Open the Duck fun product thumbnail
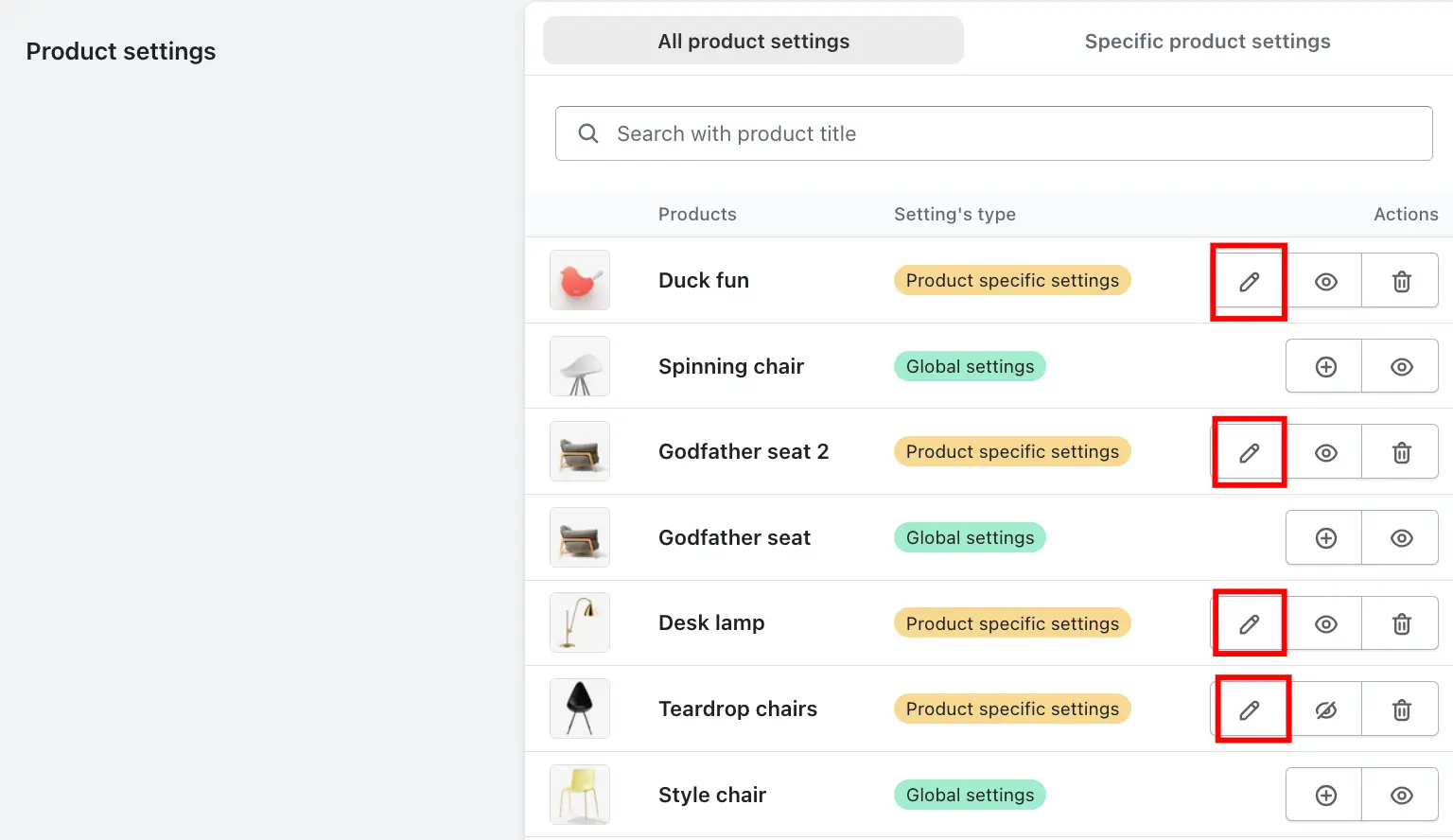This screenshot has height=840, width=1453. point(580,280)
